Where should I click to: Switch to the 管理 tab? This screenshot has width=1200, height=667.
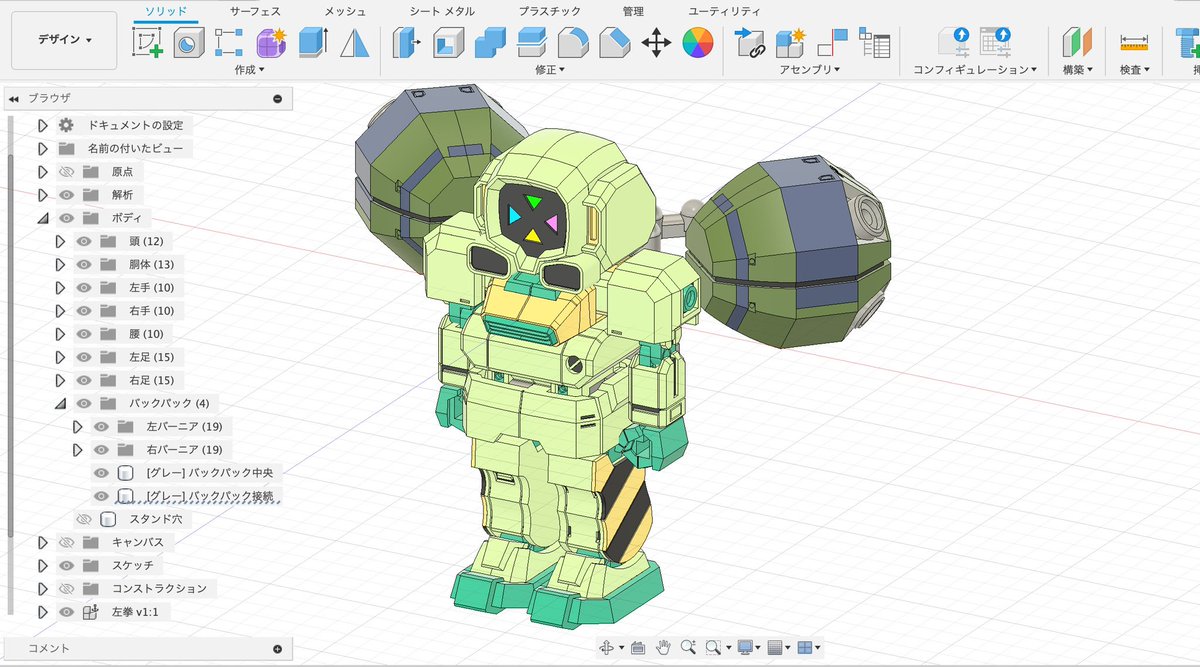633,11
